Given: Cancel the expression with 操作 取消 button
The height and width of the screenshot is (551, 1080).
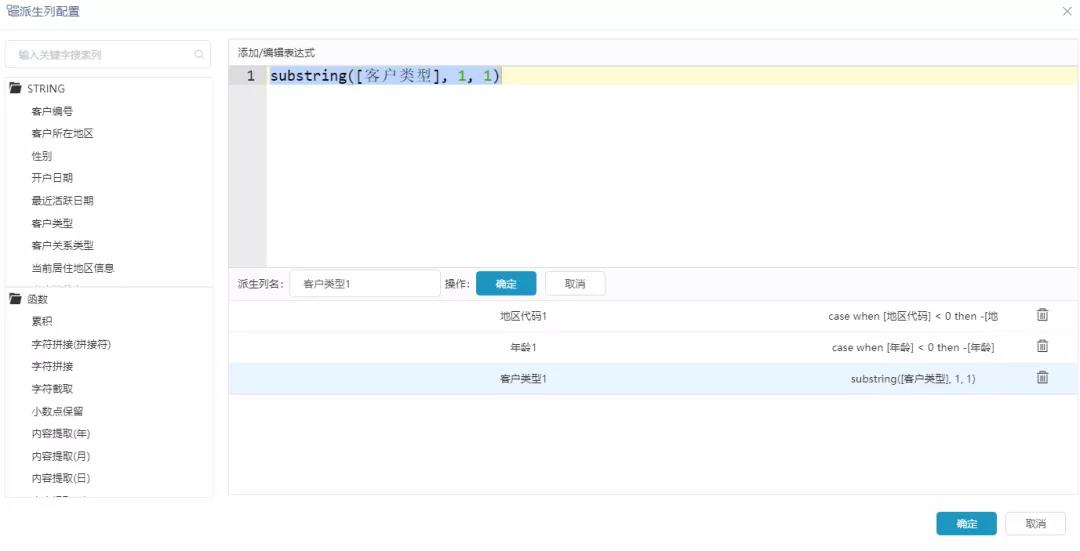Looking at the screenshot, I should (x=575, y=283).
